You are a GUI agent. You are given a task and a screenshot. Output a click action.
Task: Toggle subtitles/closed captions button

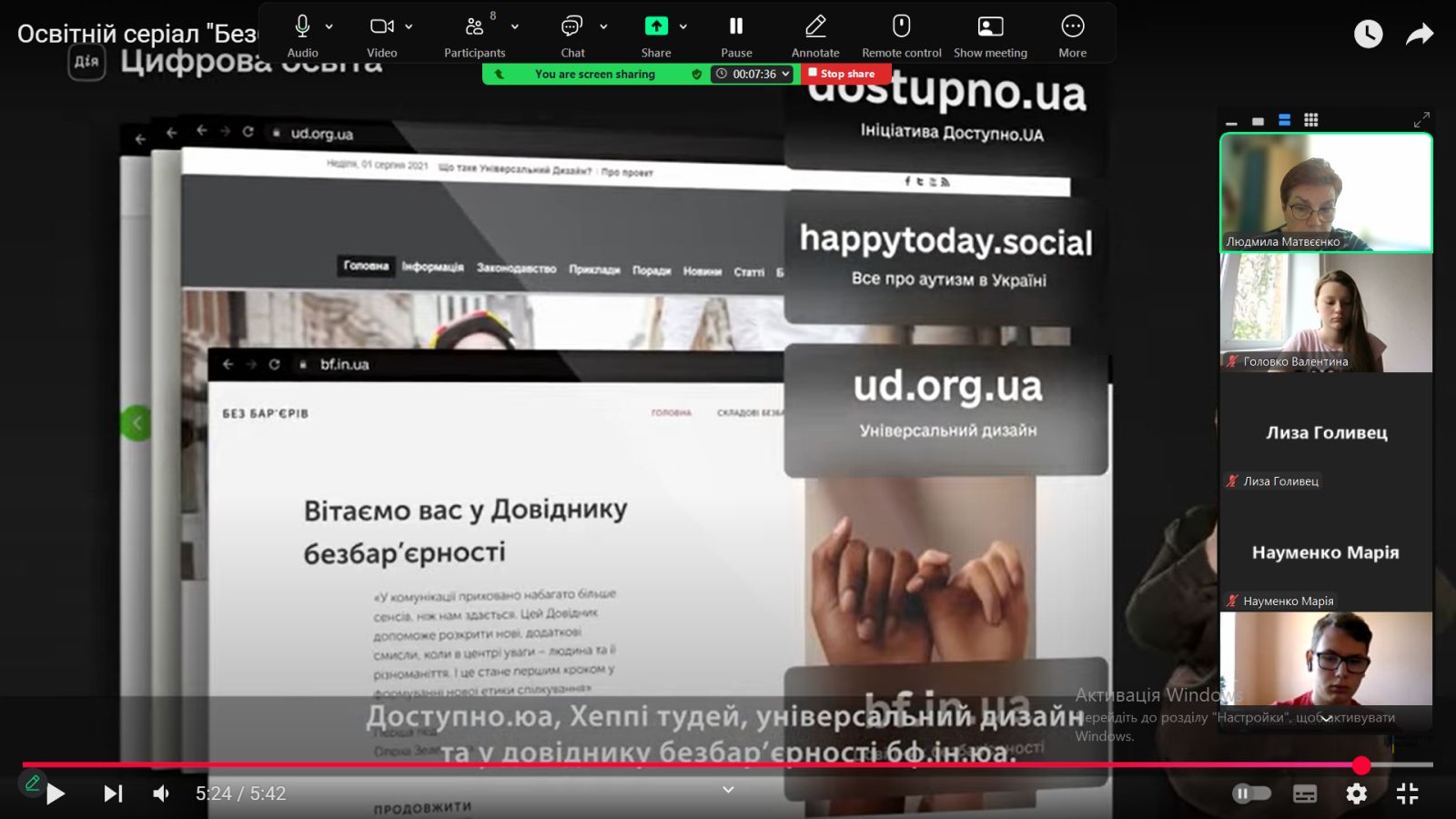(x=1305, y=794)
